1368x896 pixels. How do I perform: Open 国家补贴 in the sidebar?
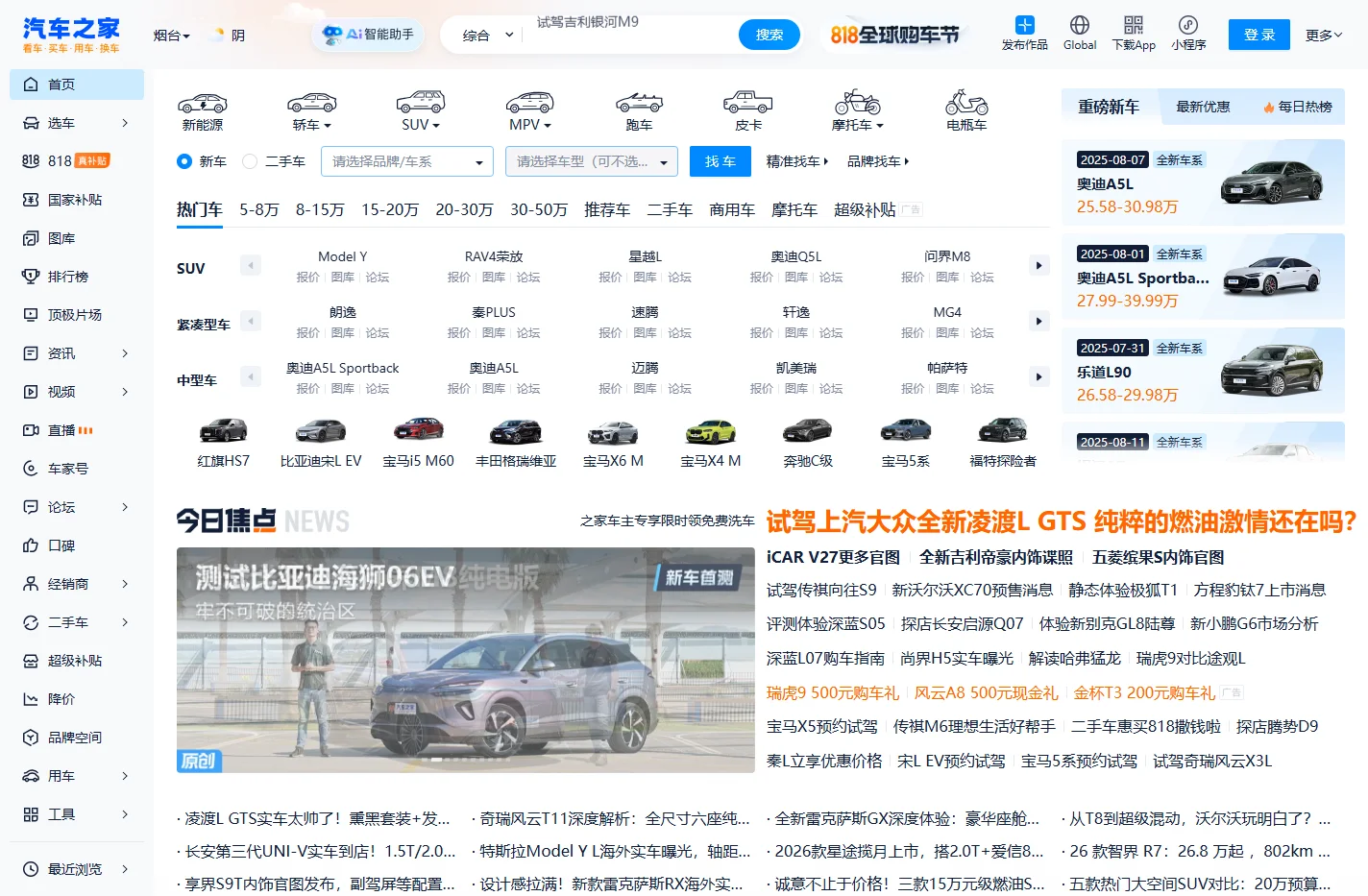(x=77, y=200)
